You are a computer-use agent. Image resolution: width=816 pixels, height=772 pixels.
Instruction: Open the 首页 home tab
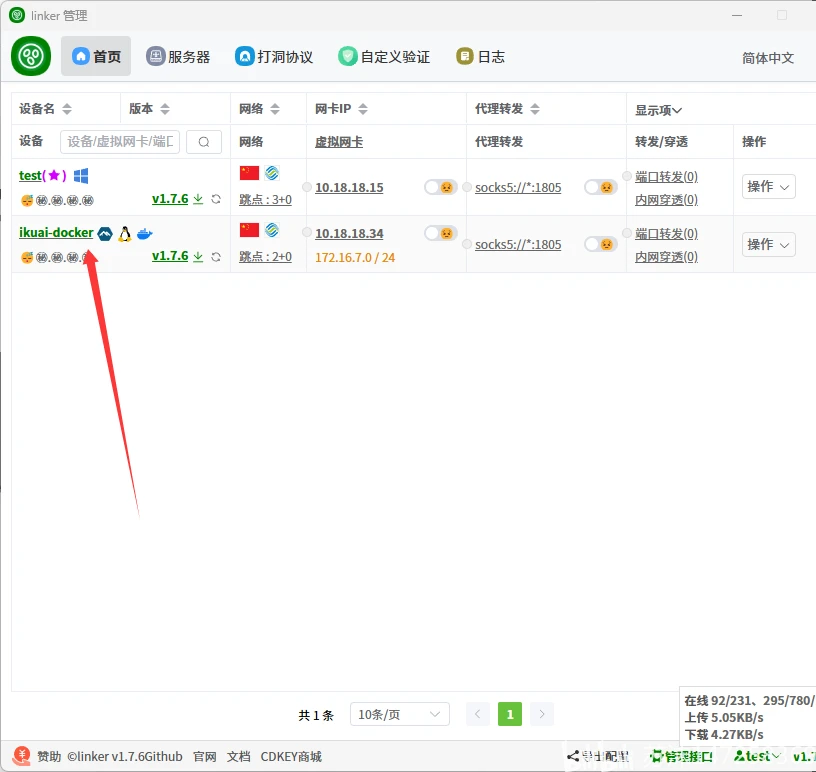pos(96,56)
